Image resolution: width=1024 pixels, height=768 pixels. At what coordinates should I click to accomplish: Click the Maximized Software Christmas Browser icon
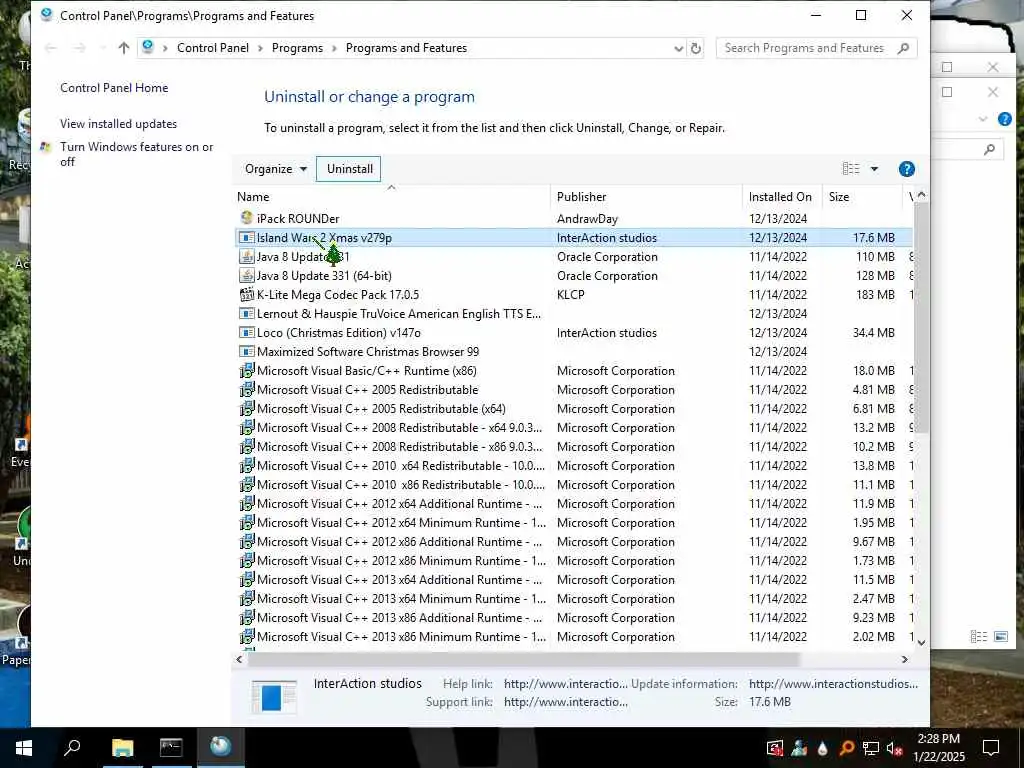[246, 351]
